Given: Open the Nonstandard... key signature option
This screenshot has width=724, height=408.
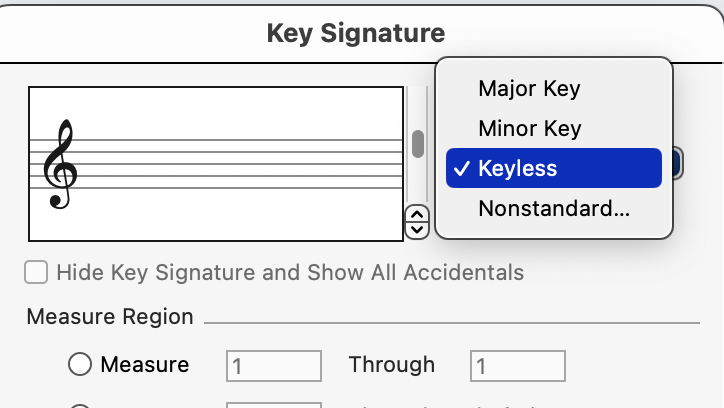Looking at the screenshot, I should pyautogui.click(x=553, y=209).
